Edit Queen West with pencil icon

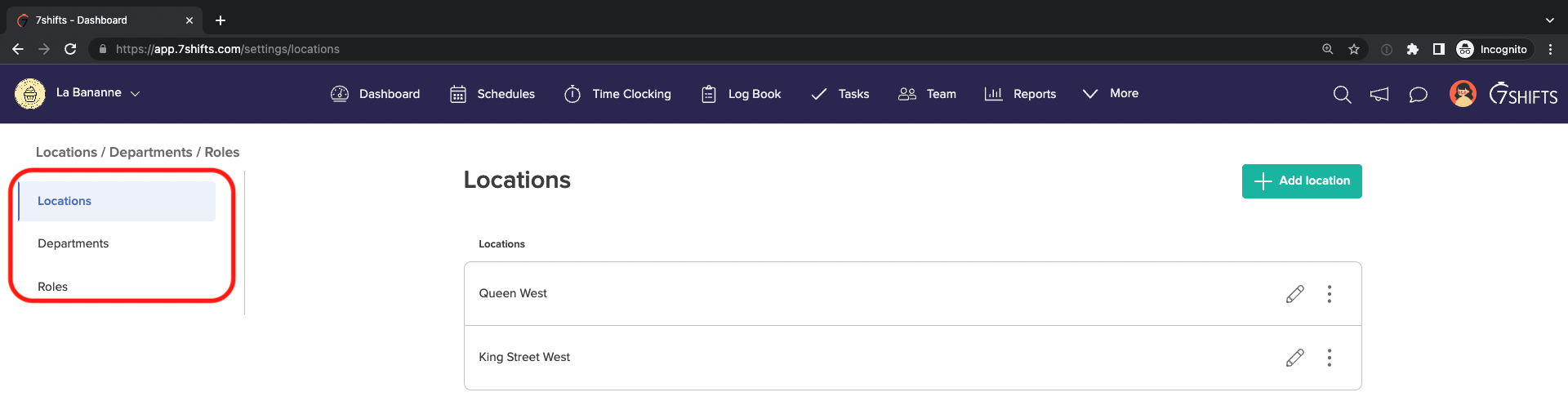[x=1294, y=294]
